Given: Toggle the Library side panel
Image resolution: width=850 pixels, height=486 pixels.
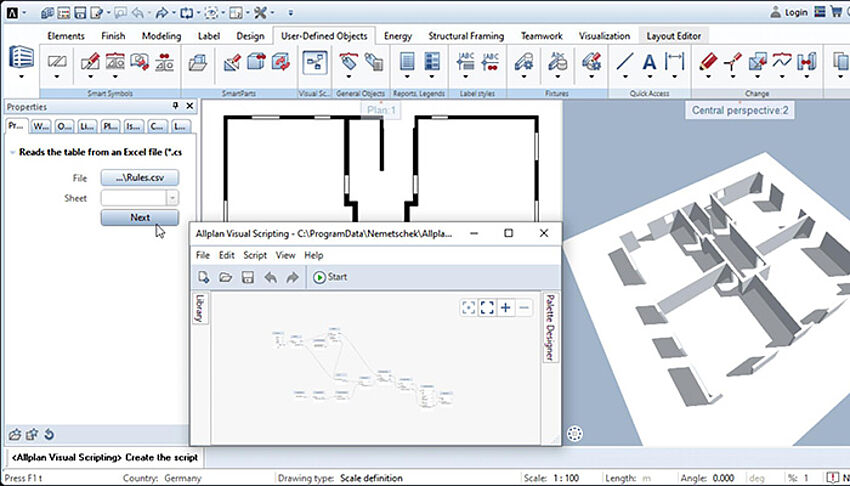Looking at the screenshot, I should coord(197,309).
